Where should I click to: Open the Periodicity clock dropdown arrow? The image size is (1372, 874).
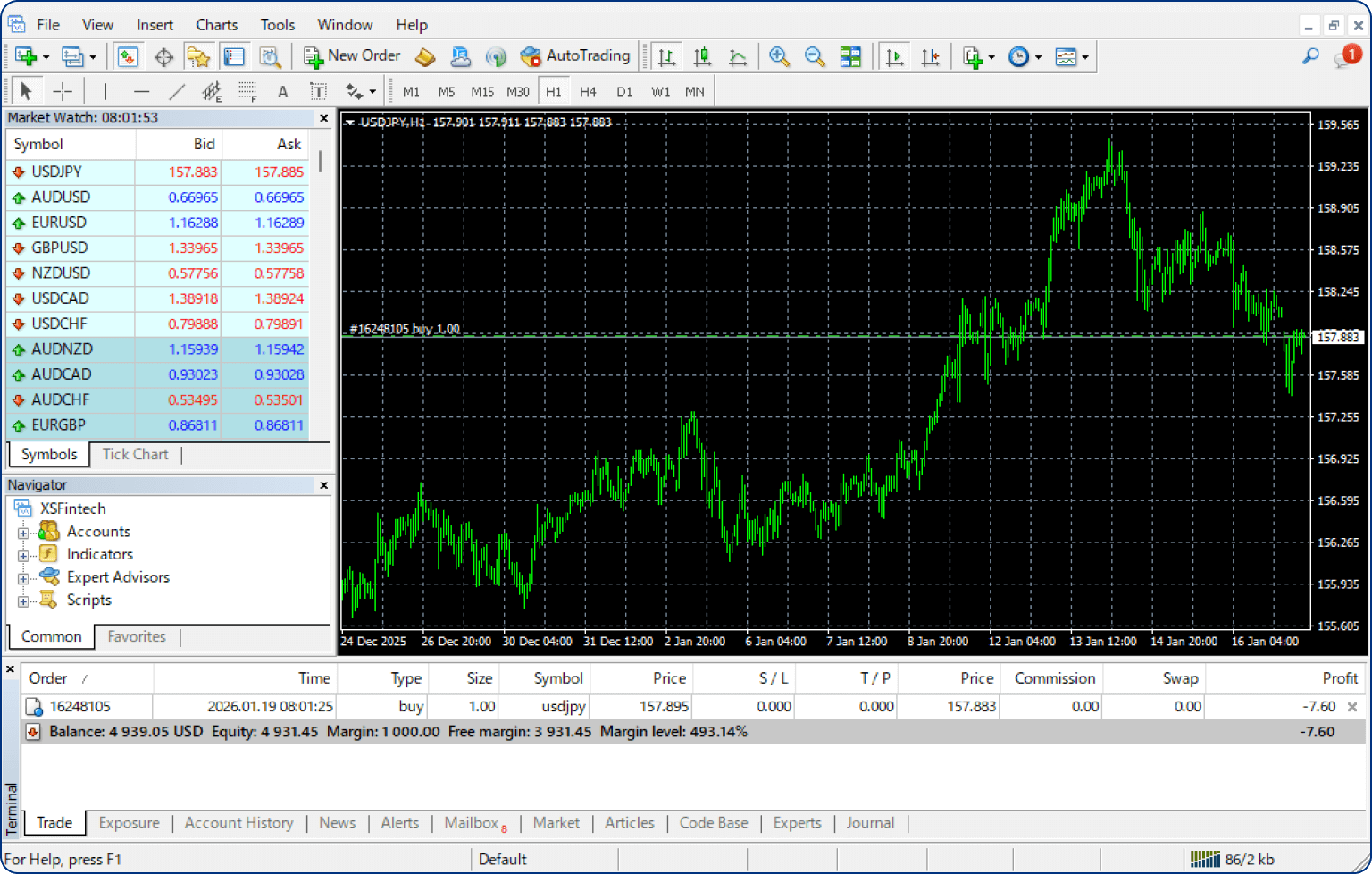1038,57
